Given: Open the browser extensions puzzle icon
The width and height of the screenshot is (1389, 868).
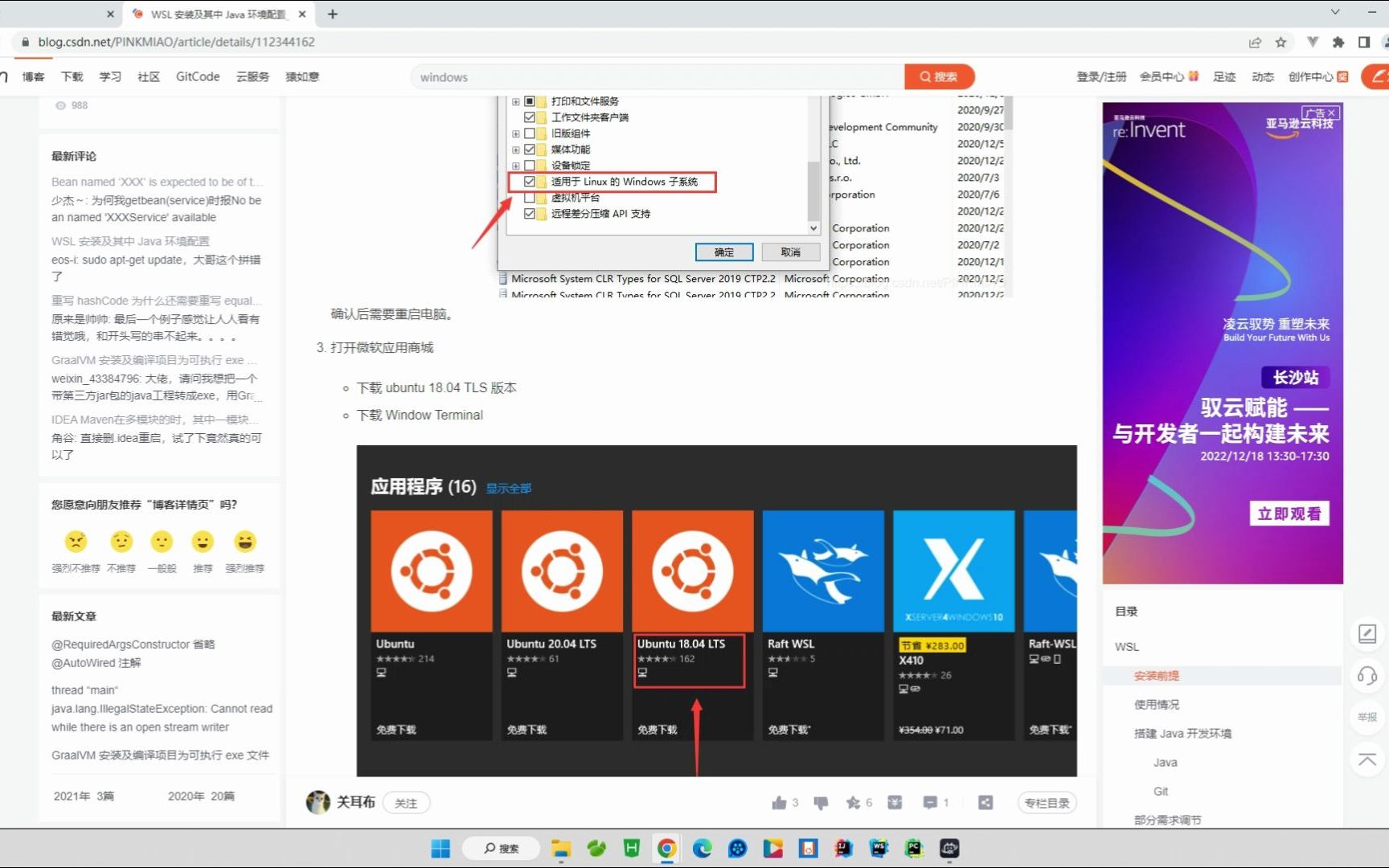Looking at the screenshot, I should click(1338, 42).
